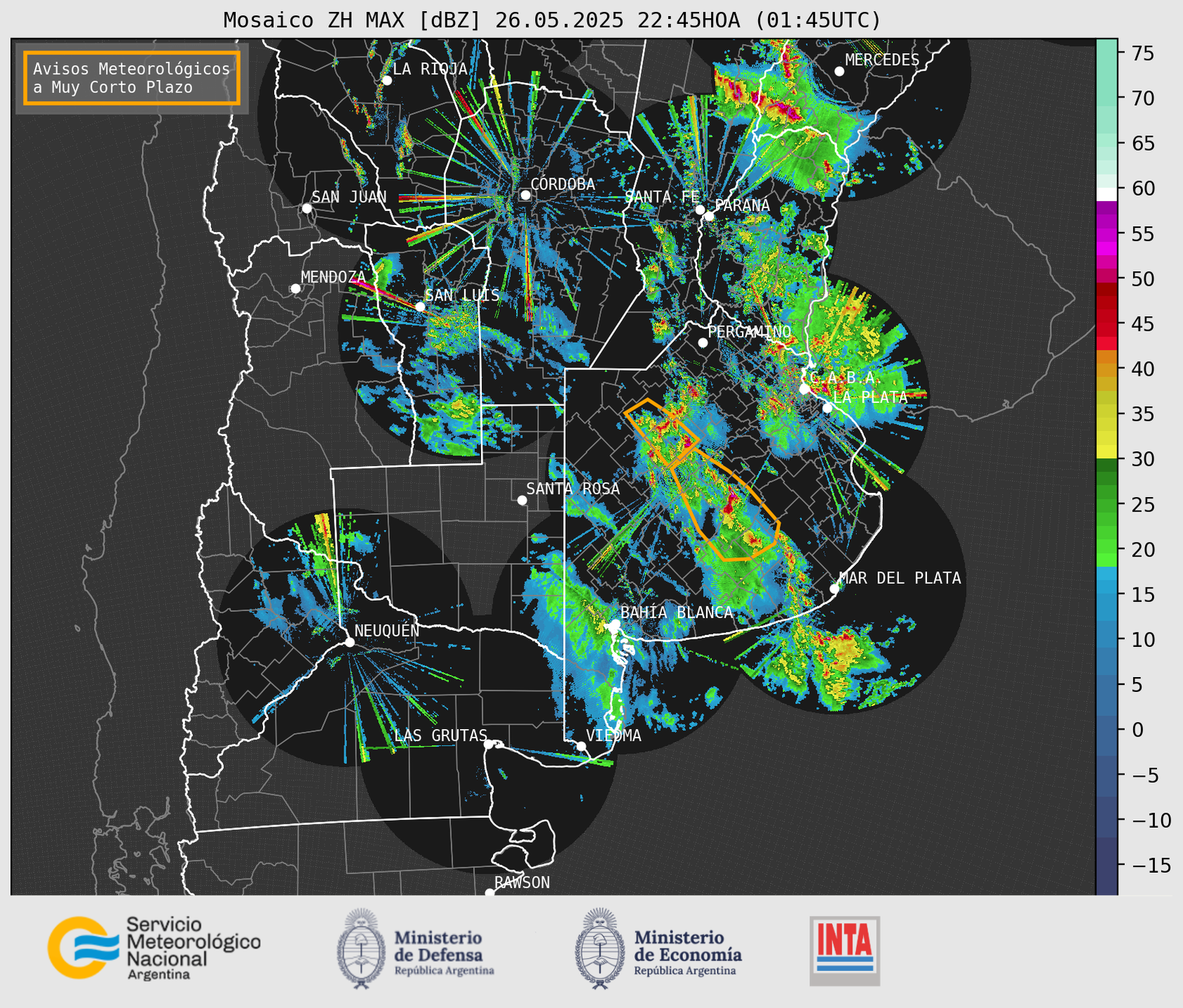Click the BAHÍA BLANCA city label

click(677, 613)
